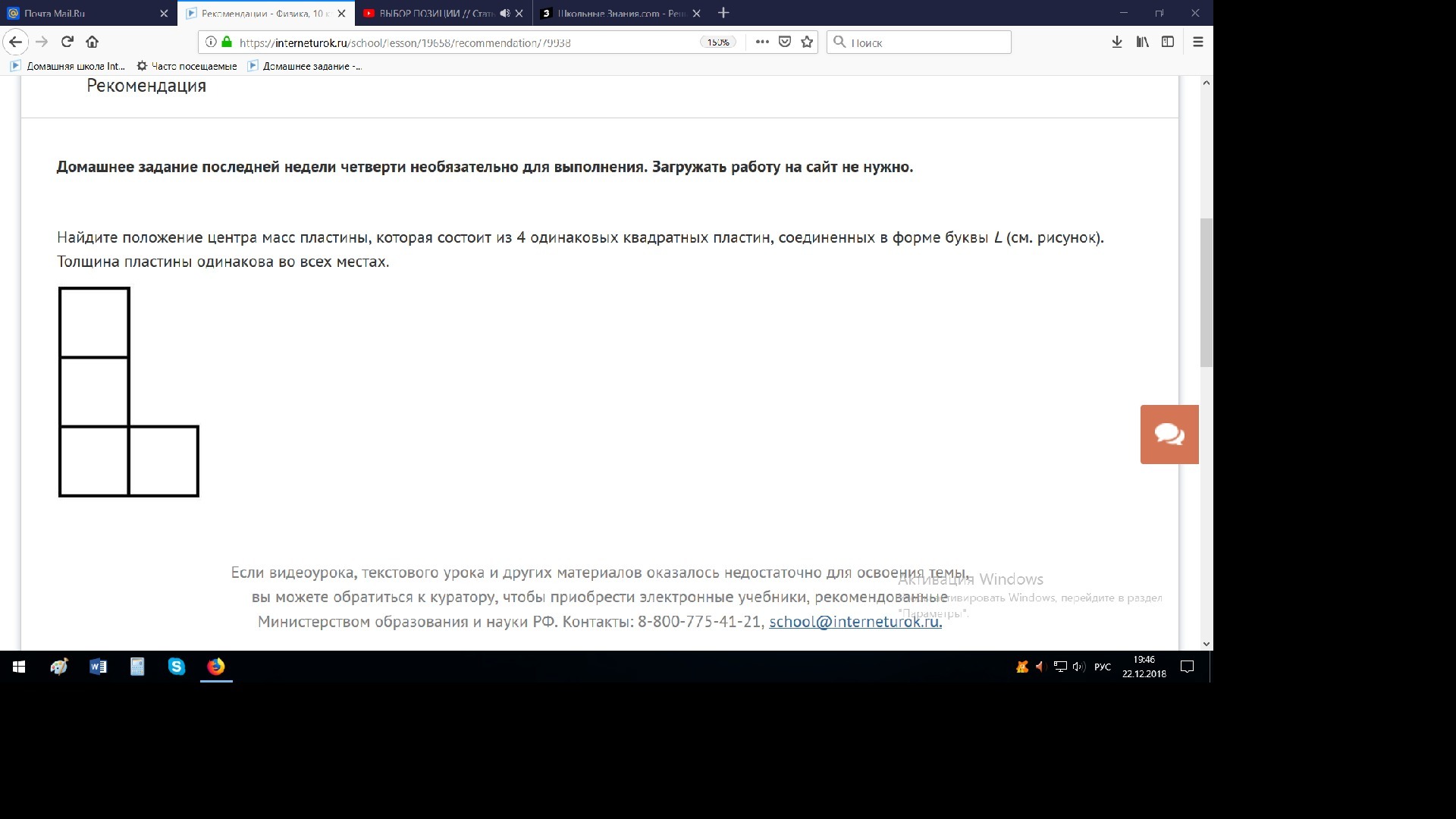Open Skype from the taskbar
This screenshot has width=1456, height=819.
point(177,667)
